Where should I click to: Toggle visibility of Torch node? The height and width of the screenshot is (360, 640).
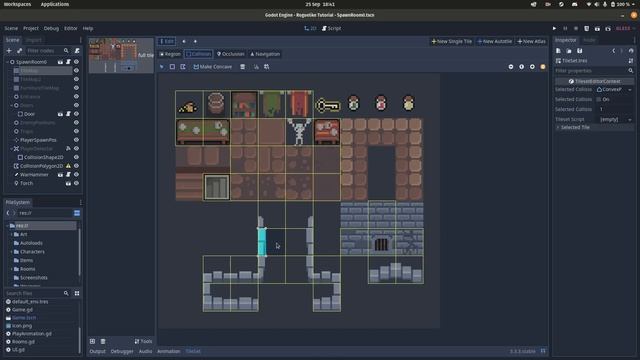tap(76, 183)
